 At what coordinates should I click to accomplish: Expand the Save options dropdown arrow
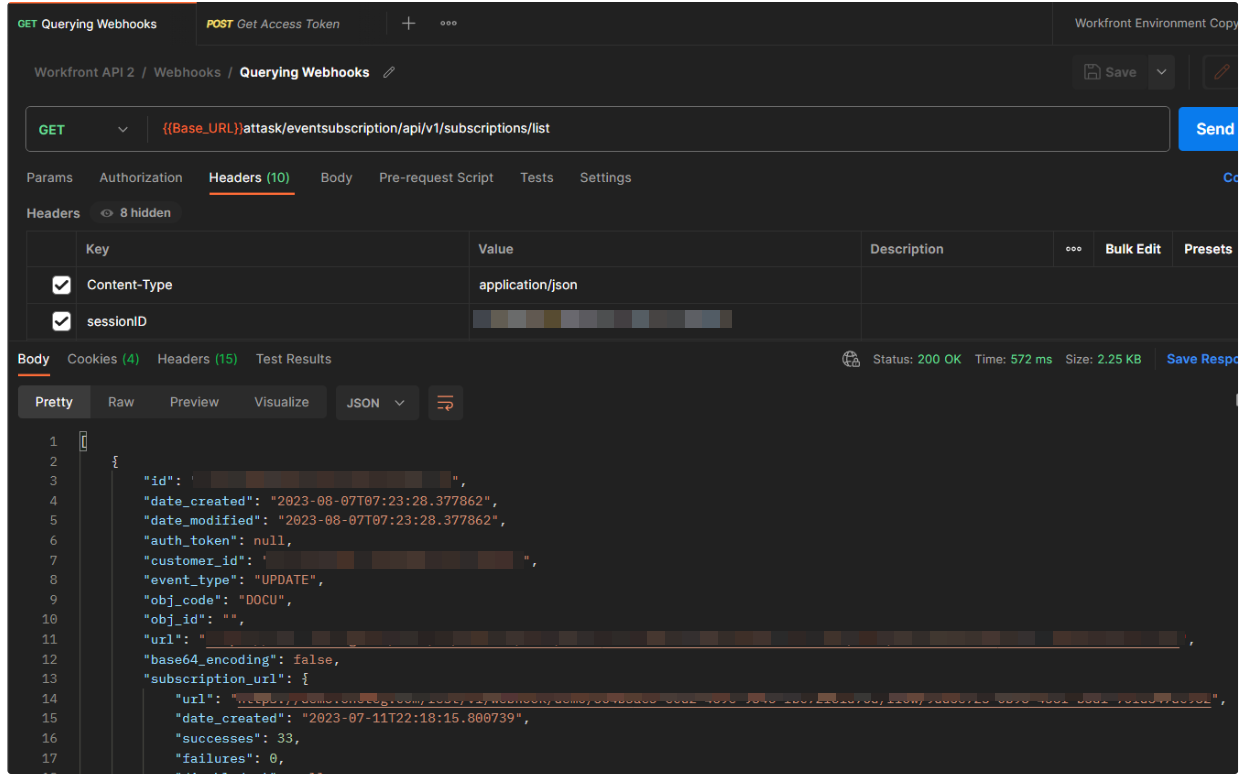pos(1161,72)
